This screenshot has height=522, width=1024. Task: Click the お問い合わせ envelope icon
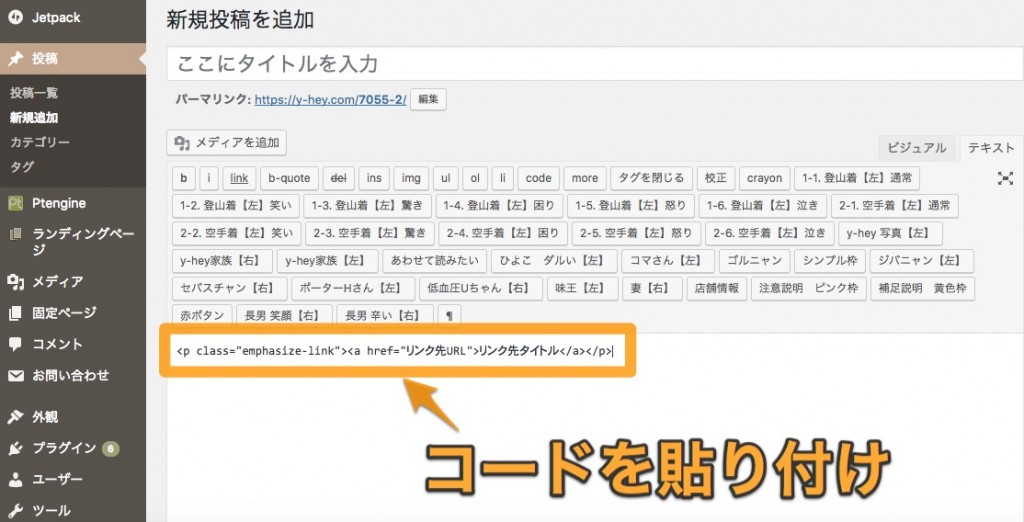[x=15, y=376]
